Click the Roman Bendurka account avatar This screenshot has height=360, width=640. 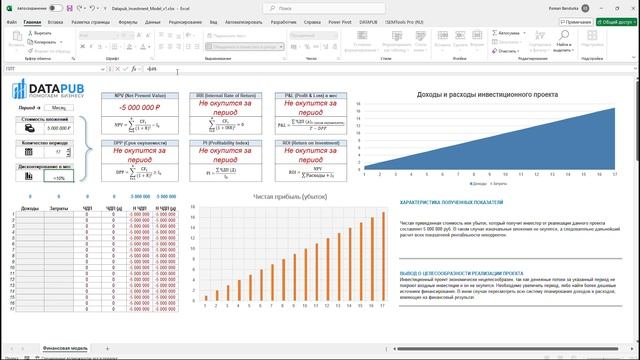coord(585,8)
